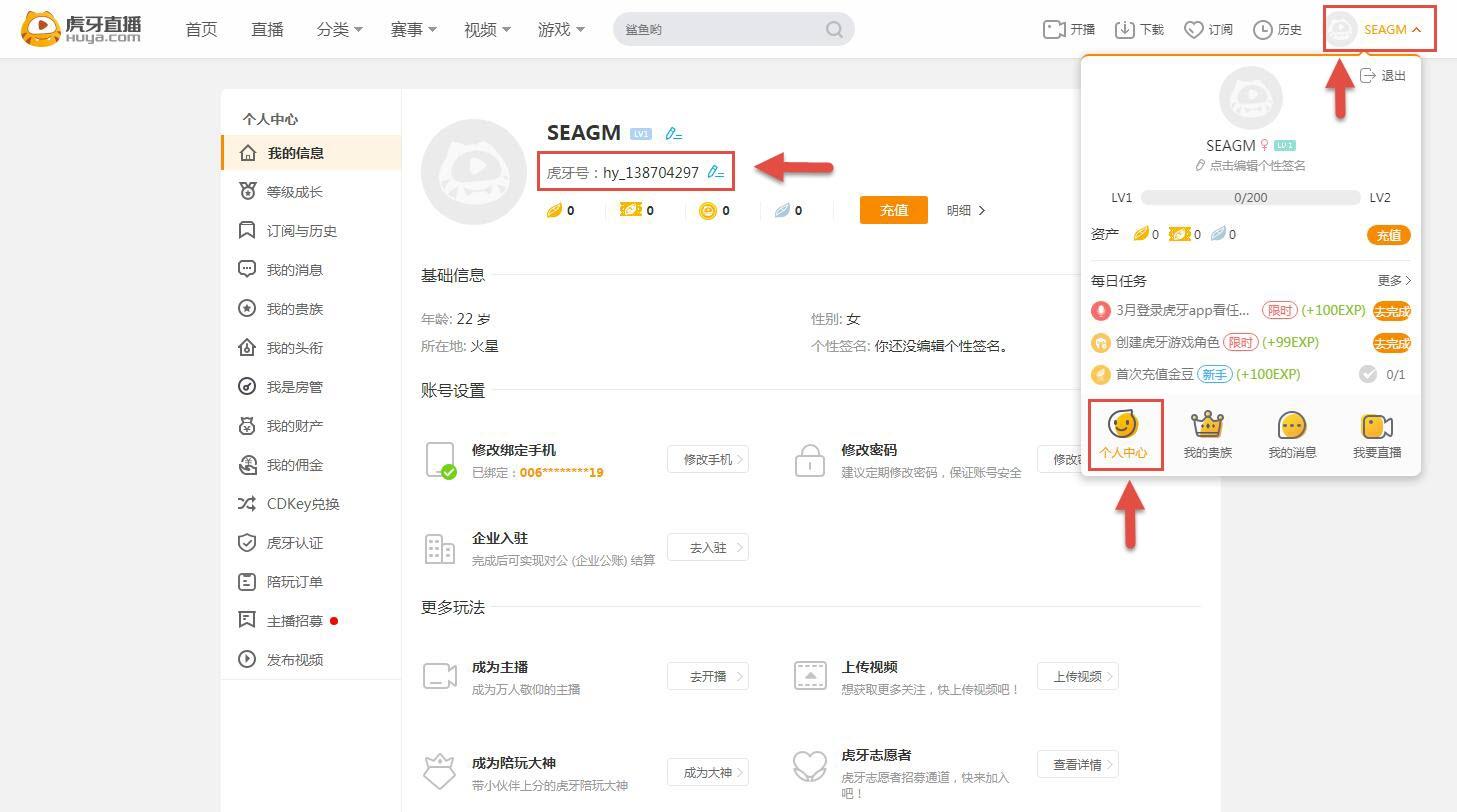
Task: Click the 开播 camera icon in header
Action: coord(1054,29)
